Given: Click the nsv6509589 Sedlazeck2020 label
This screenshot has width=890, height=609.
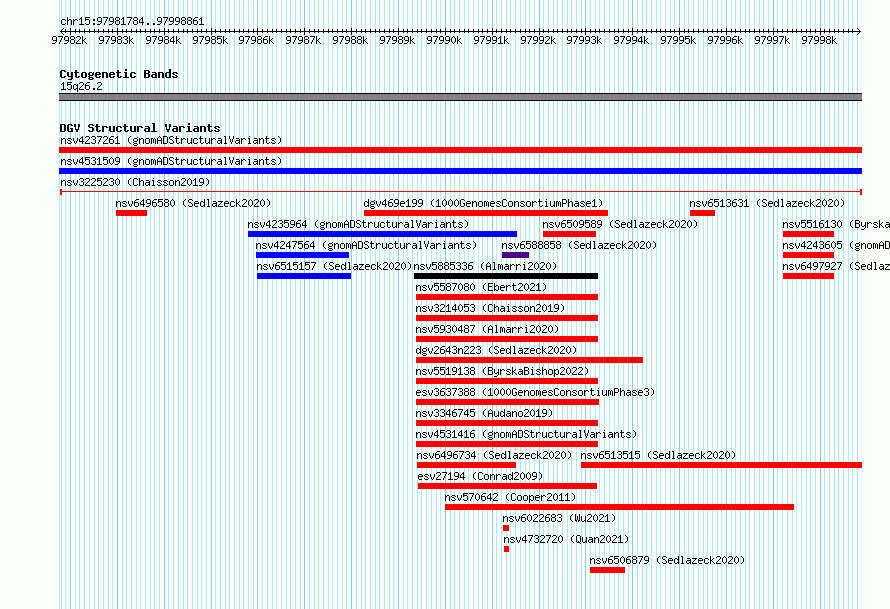Looking at the screenshot, I should tap(620, 224).
